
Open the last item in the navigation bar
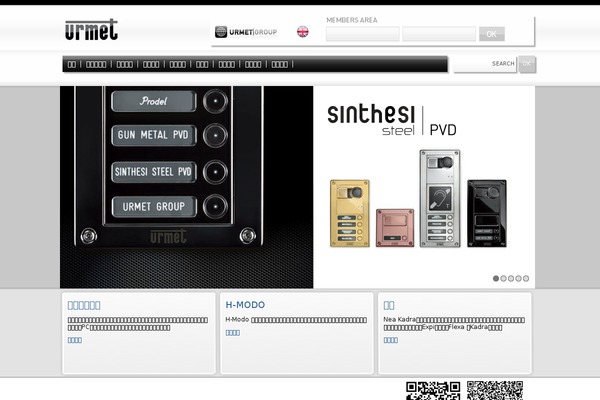click(x=280, y=64)
